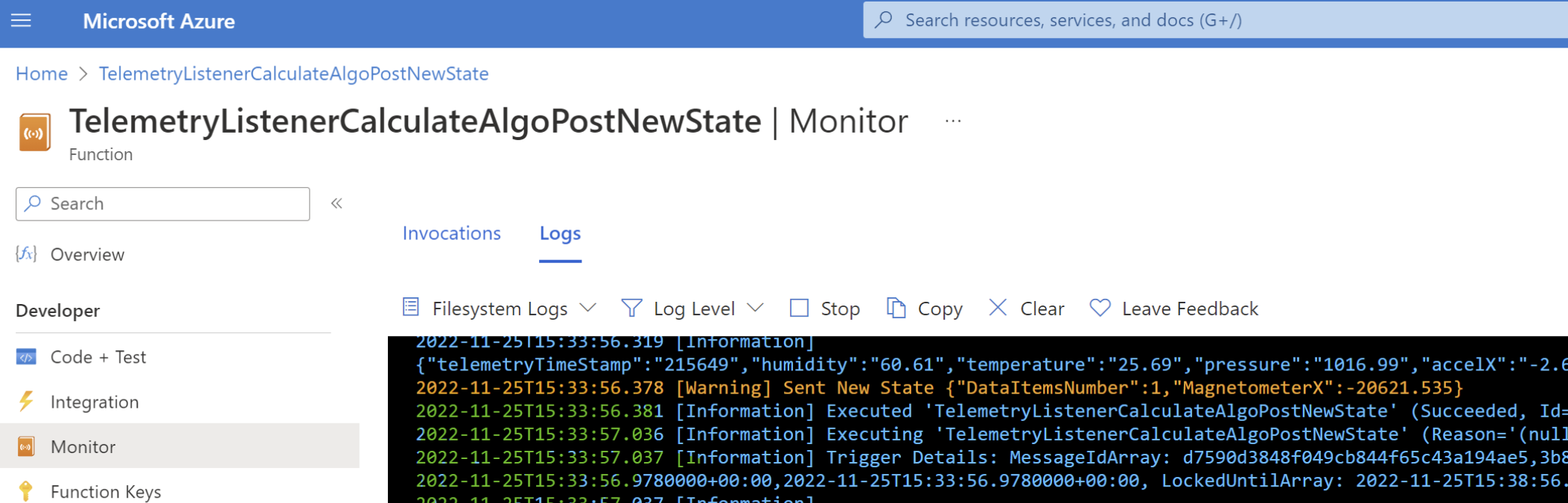1568x503 pixels.
Task: Collapse the sidebar with double chevron
Action: click(x=337, y=203)
